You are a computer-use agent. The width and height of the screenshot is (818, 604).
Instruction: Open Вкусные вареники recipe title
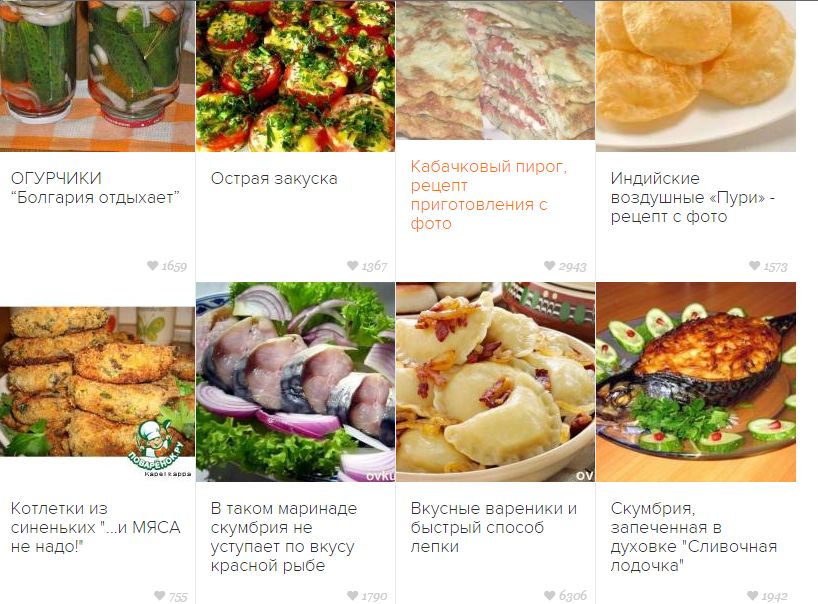(494, 527)
